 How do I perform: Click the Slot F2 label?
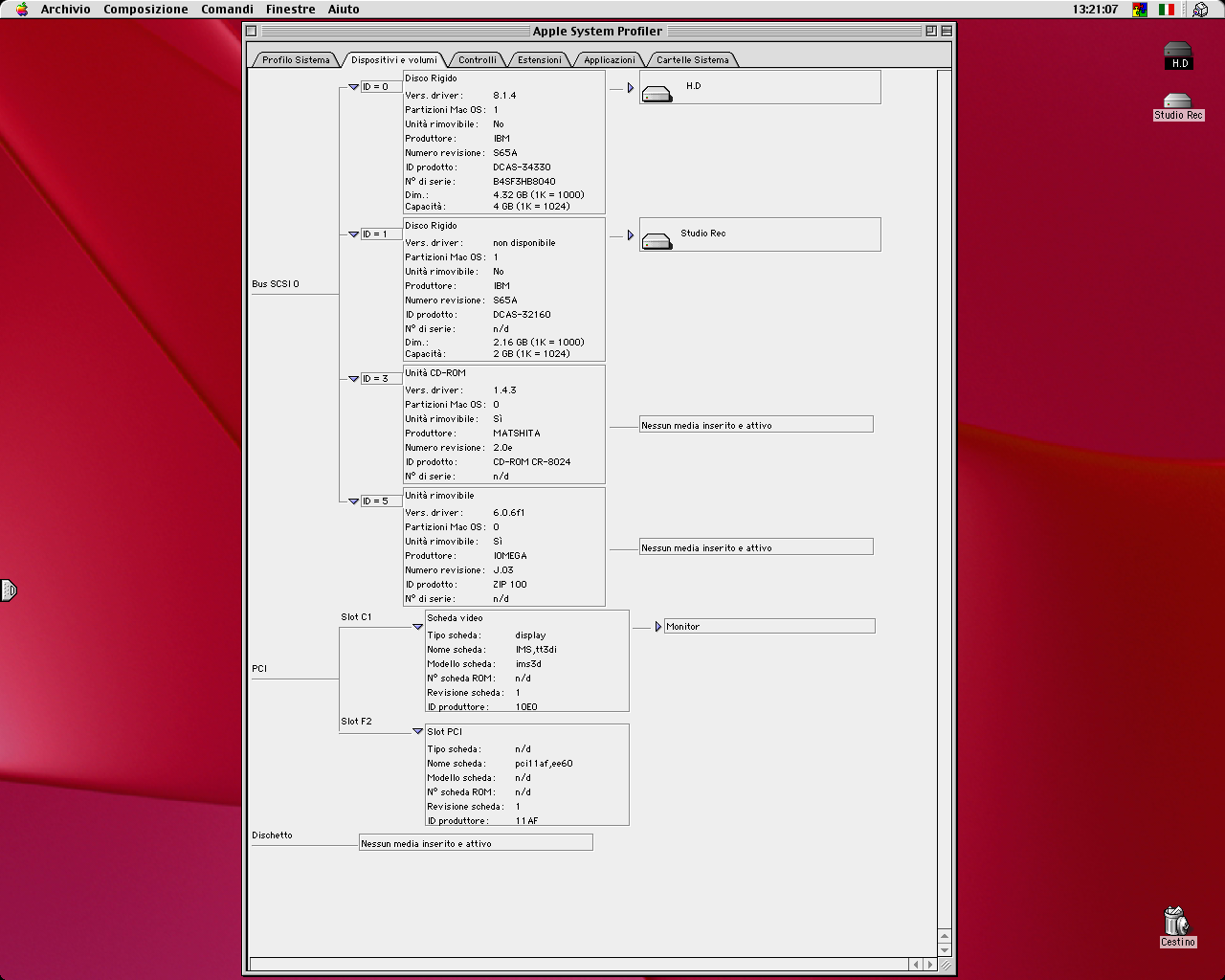(356, 722)
